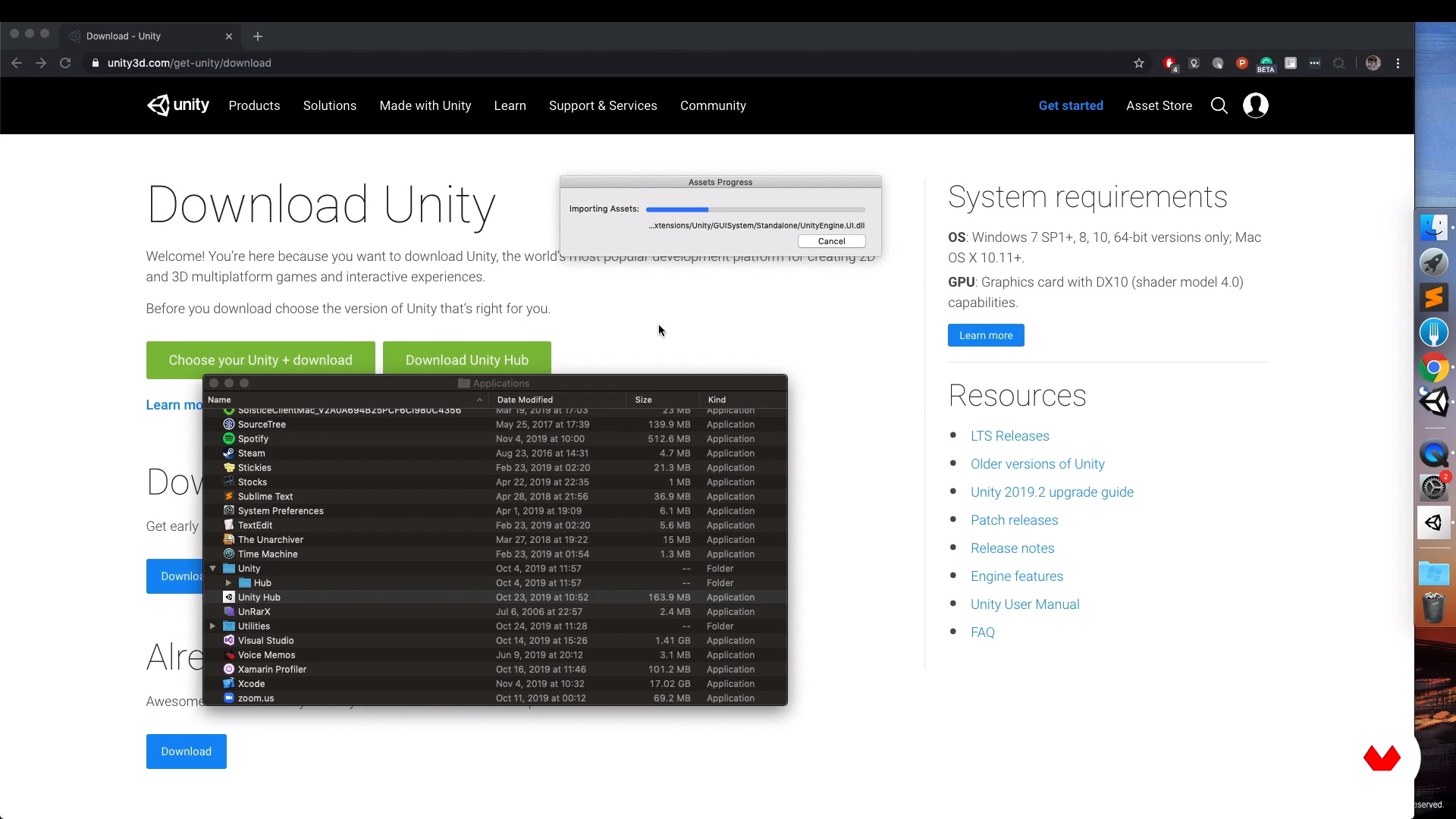Sort Finder list by Name column
This screenshot has height=819, width=1456.
click(346, 400)
